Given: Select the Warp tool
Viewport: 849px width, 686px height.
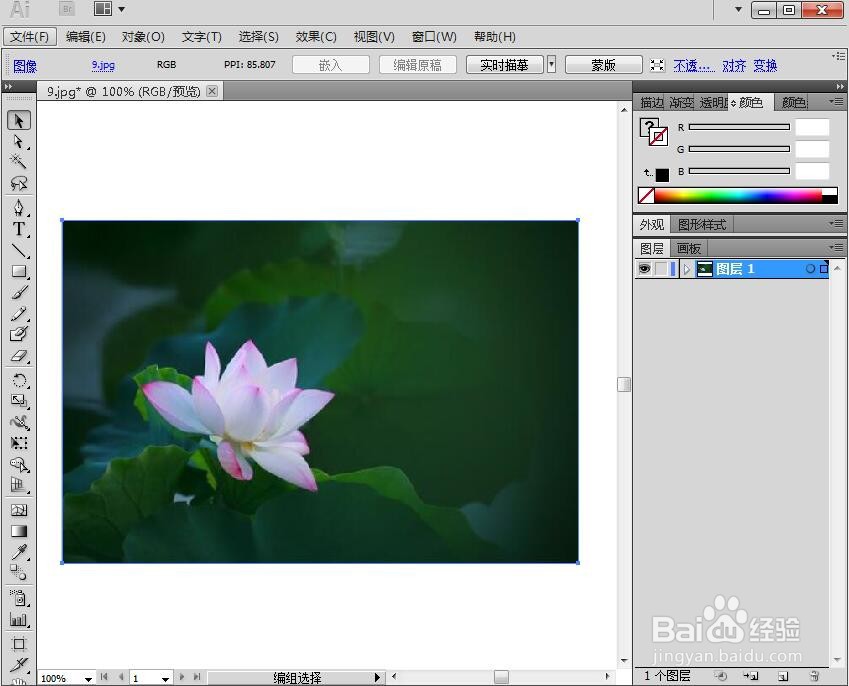Looking at the screenshot, I should (19, 422).
